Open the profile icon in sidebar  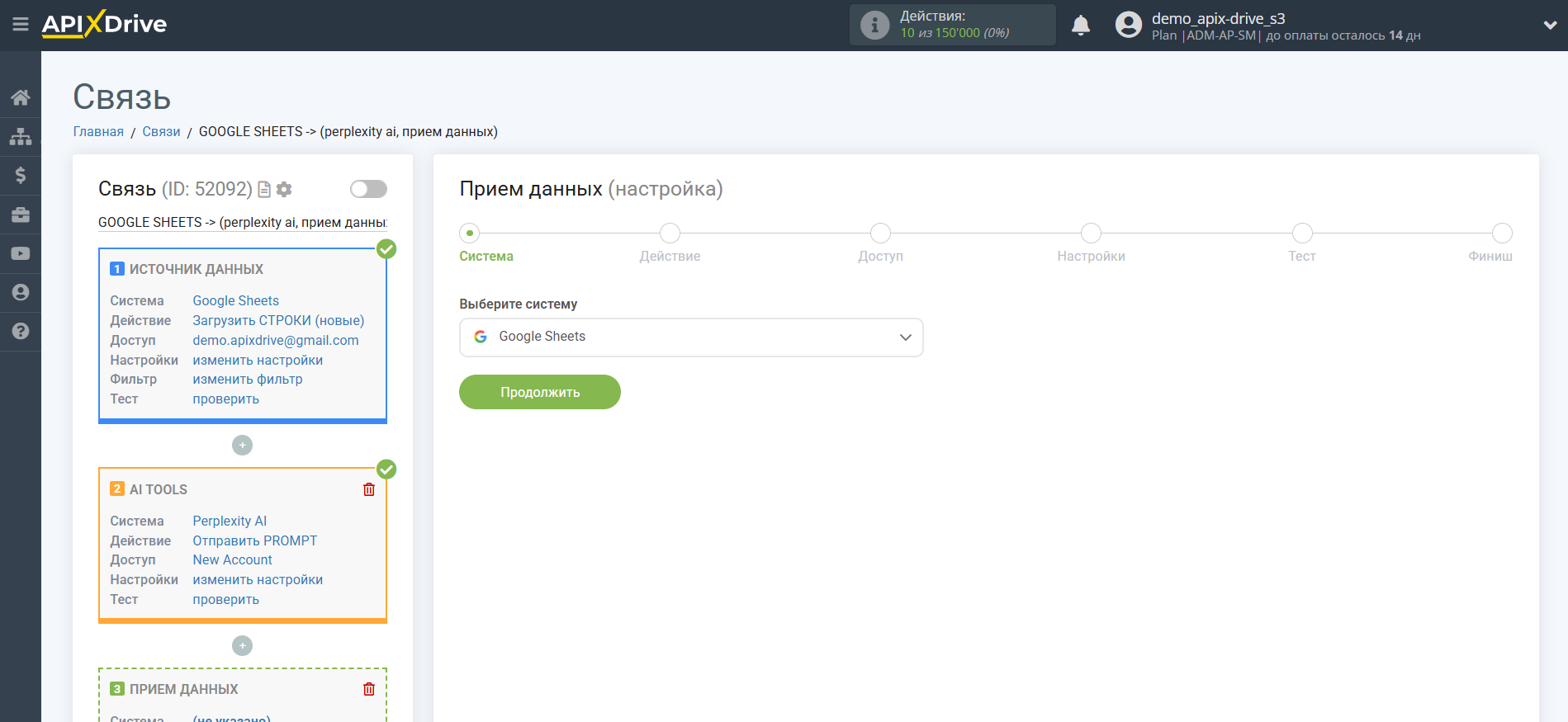coord(21,292)
